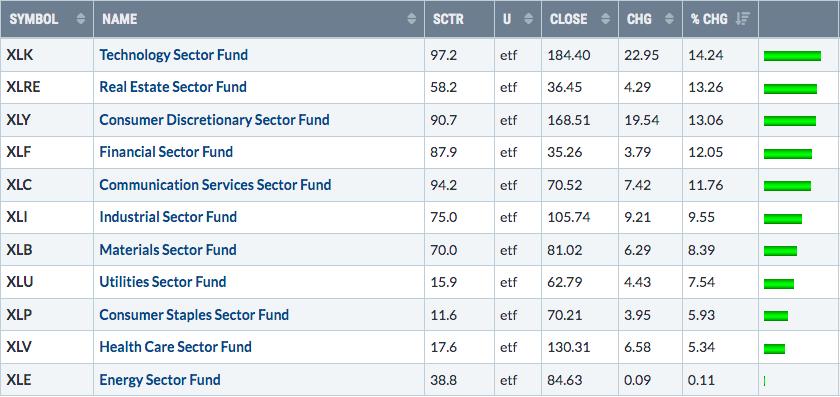The image size is (840, 397).
Task: Click the % CHG column header label
Action: [709, 19]
